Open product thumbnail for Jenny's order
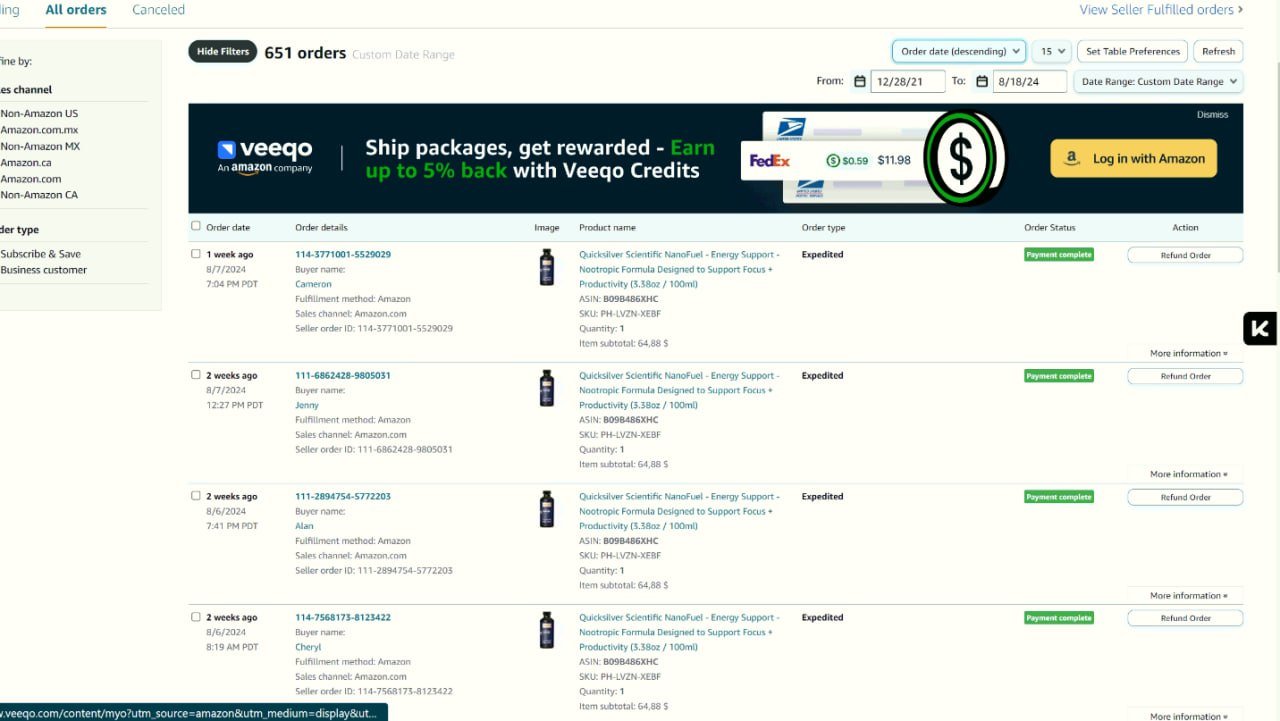The width and height of the screenshot is (1280, 721). 547,388
